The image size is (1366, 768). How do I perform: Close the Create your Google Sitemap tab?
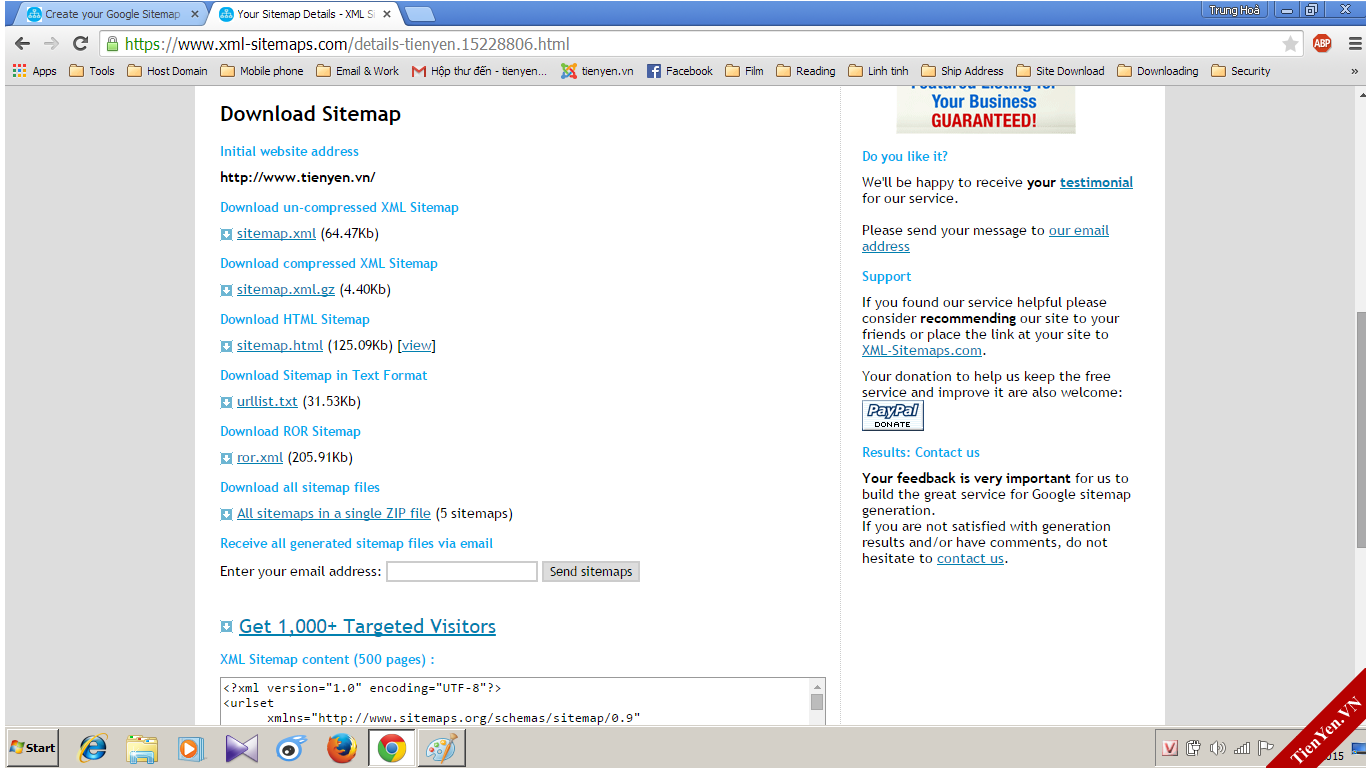(x=194, y=14)
